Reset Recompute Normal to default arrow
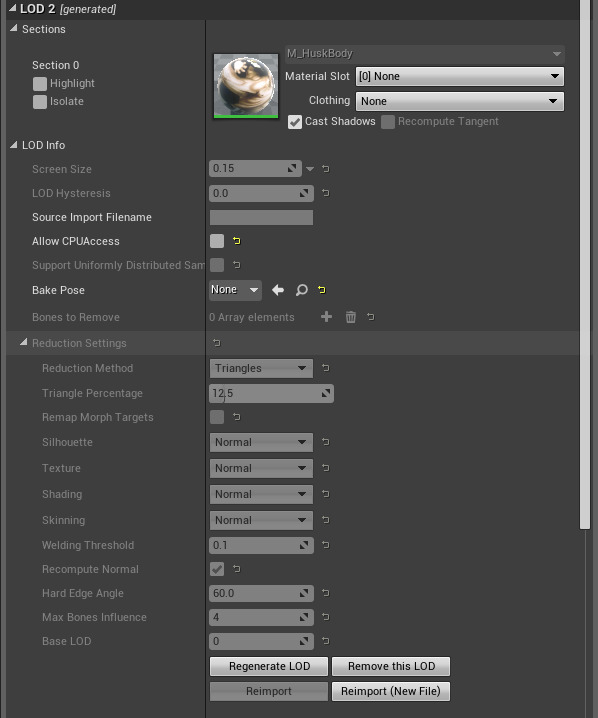This screenshot has height=718, width=598. [x=236, y=569]
